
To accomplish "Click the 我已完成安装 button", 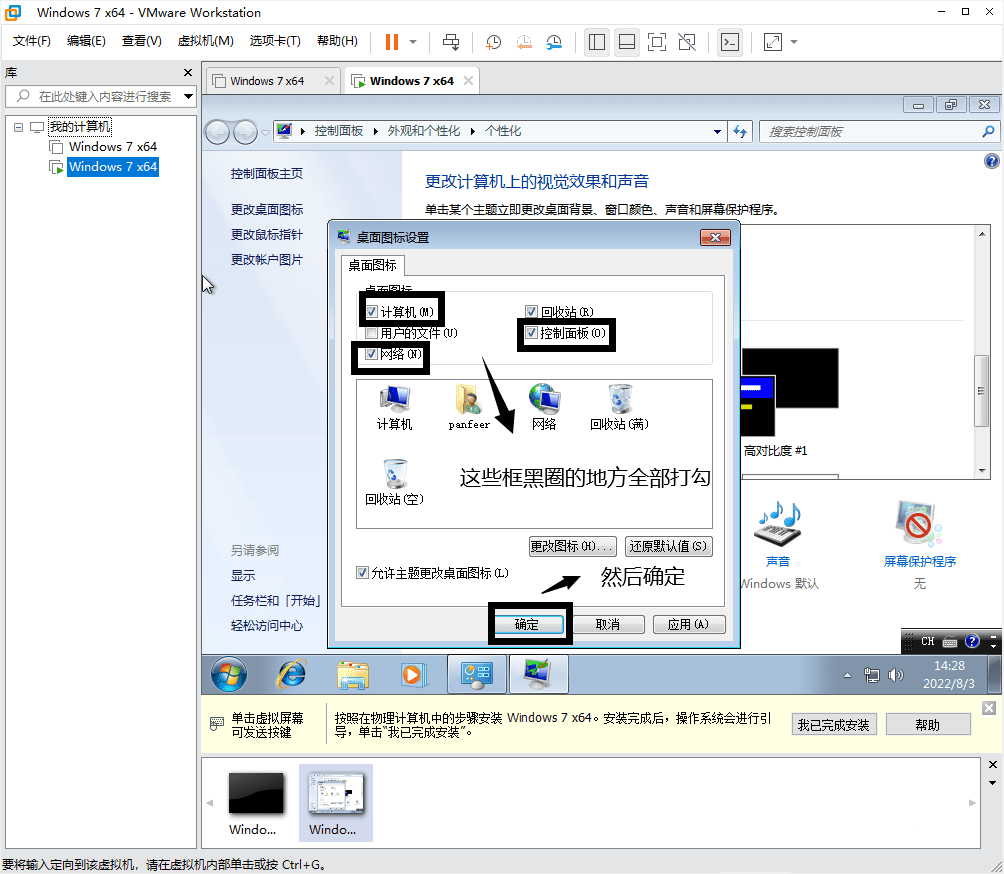I will (833, 725).
